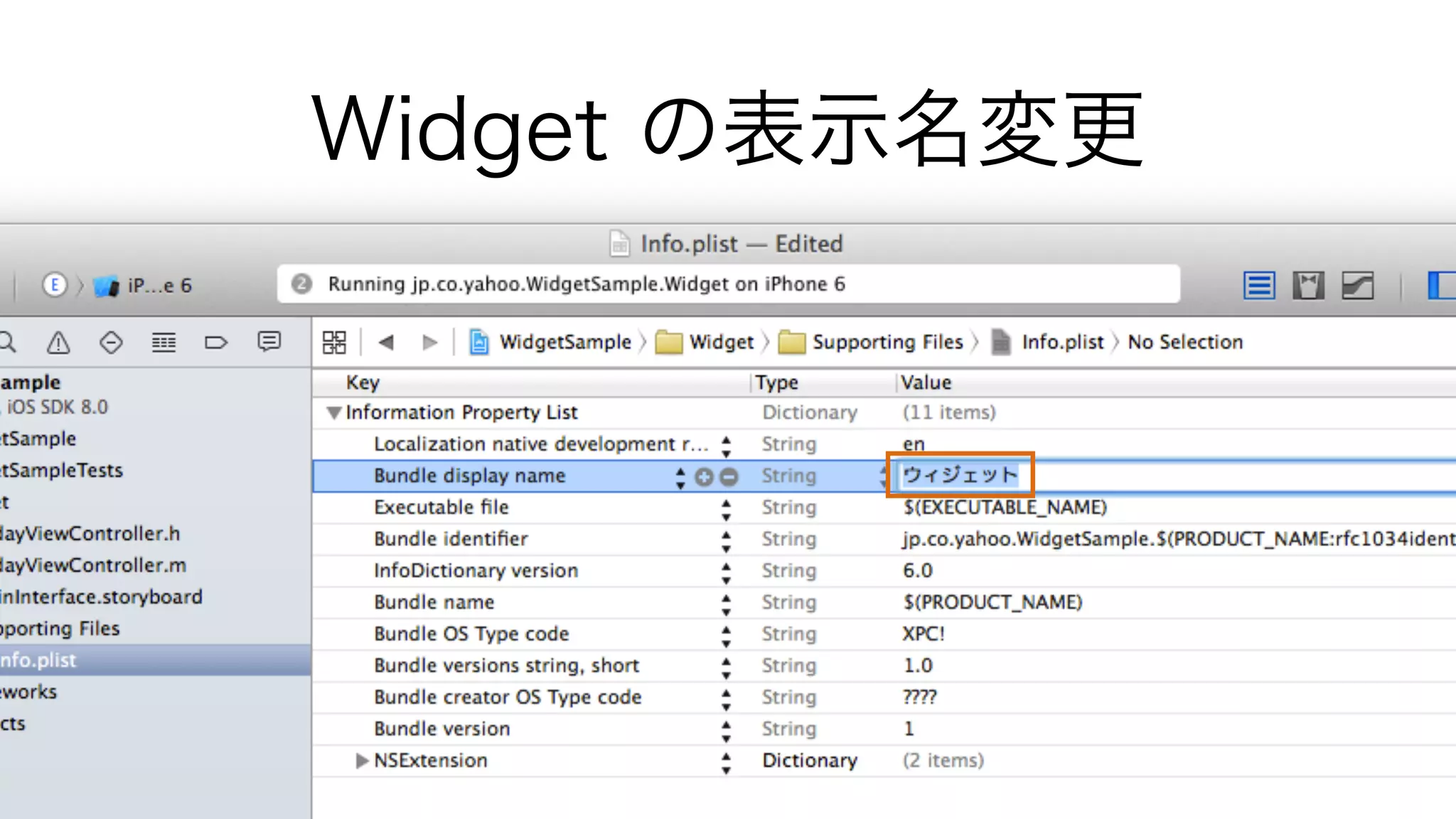Open the test navigator diamond icon
1456x819 pixels.
(111, 343)
